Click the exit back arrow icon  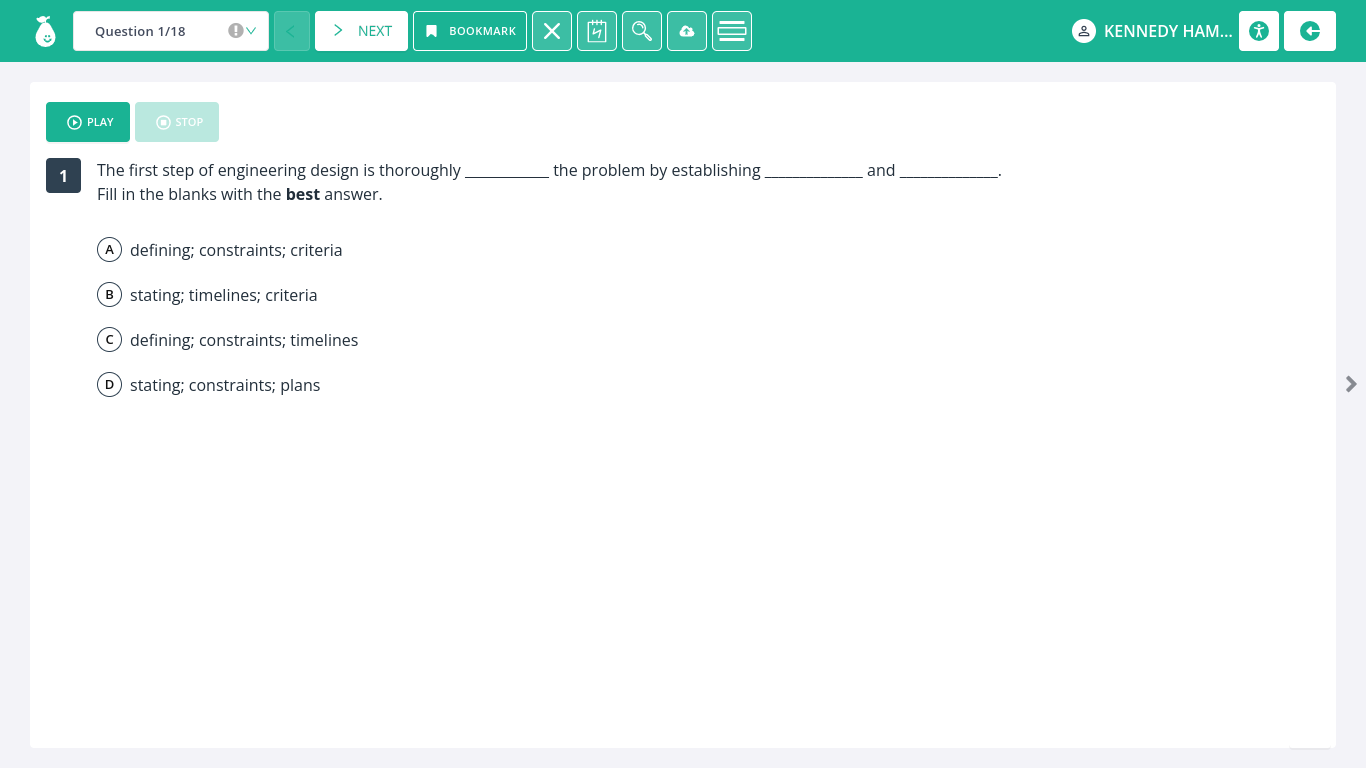tap(1310, 31)
